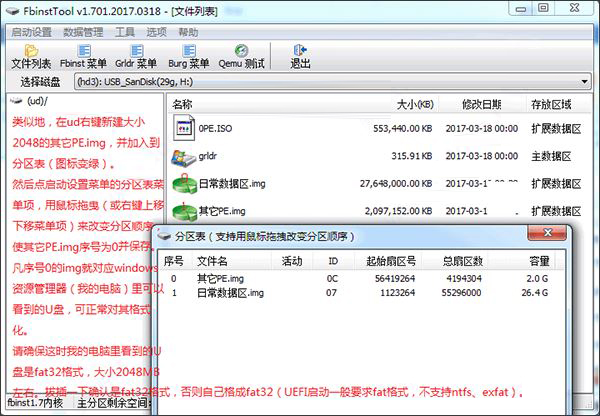Open the 选项 menu
The width and height of the screenshot is (600, 416).
point(157,32)
